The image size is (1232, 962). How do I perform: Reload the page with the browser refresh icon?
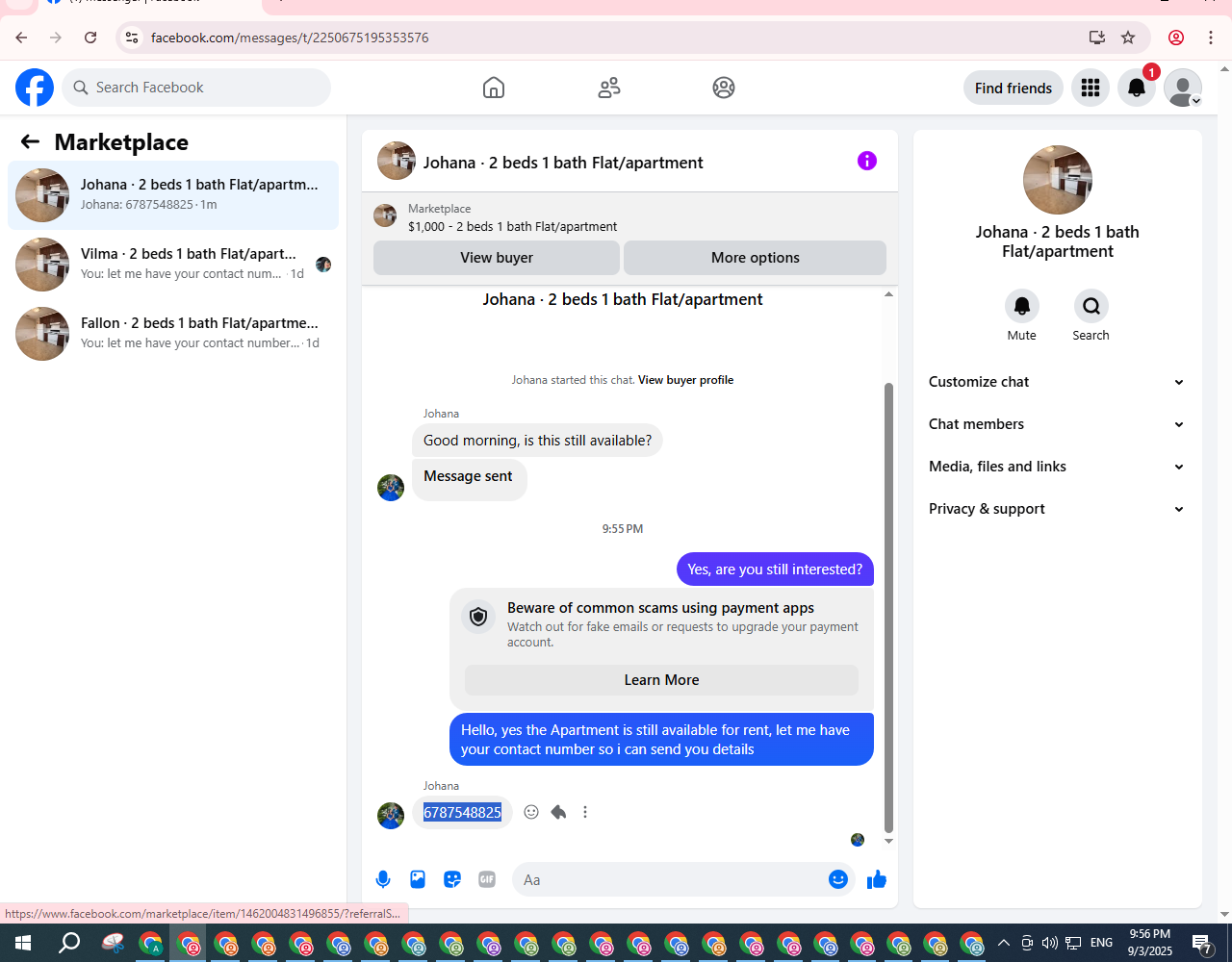(90, 38)
